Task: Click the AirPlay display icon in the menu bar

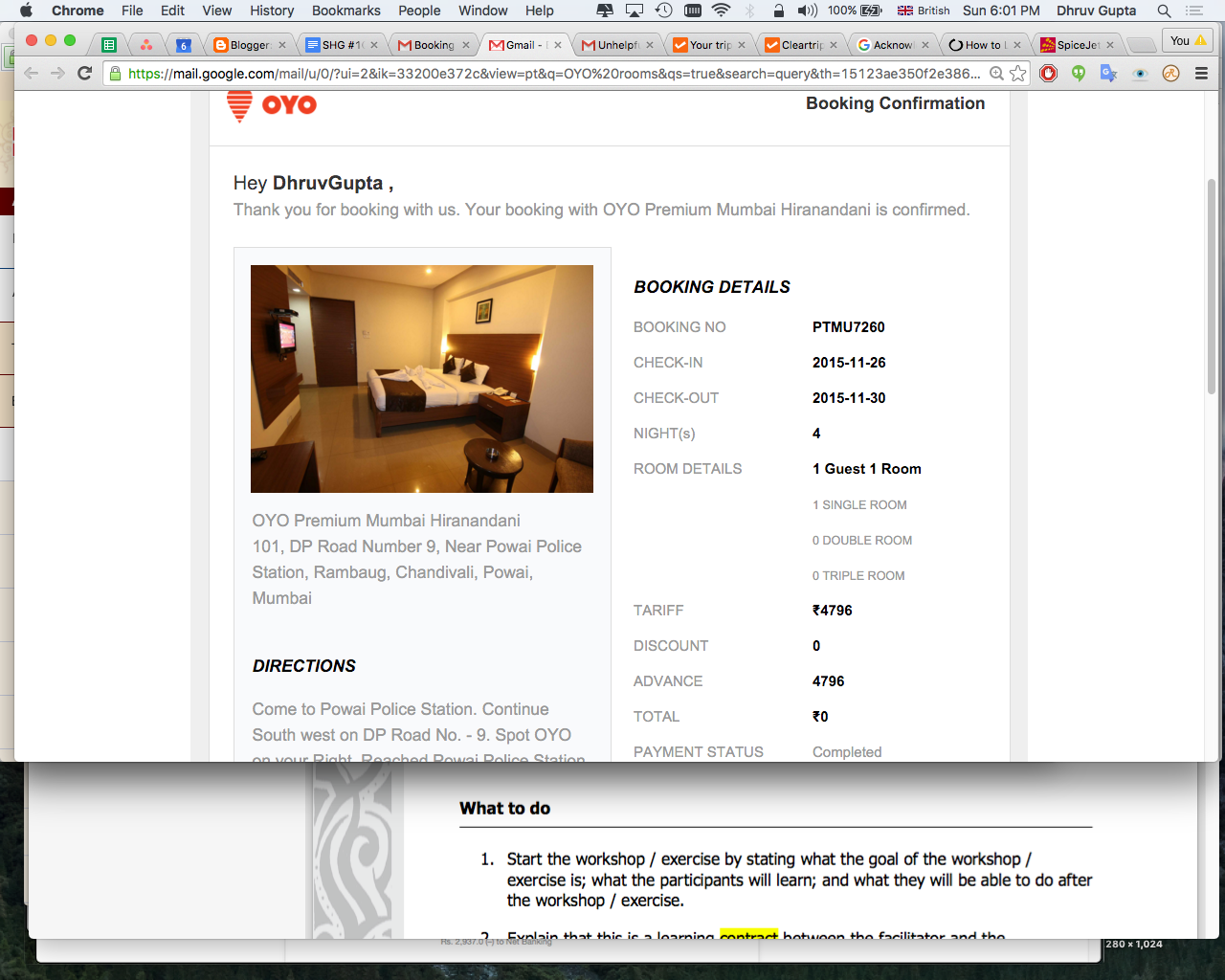Action: tap(635, 11)
